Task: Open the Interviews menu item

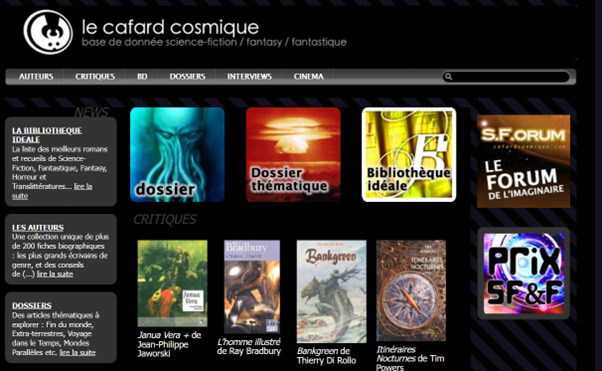Action: 249,76
